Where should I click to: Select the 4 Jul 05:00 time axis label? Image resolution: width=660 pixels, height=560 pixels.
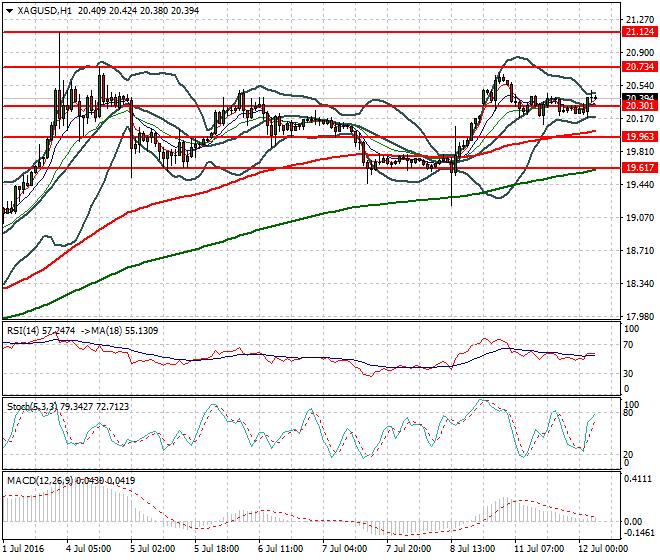point(89,549)
